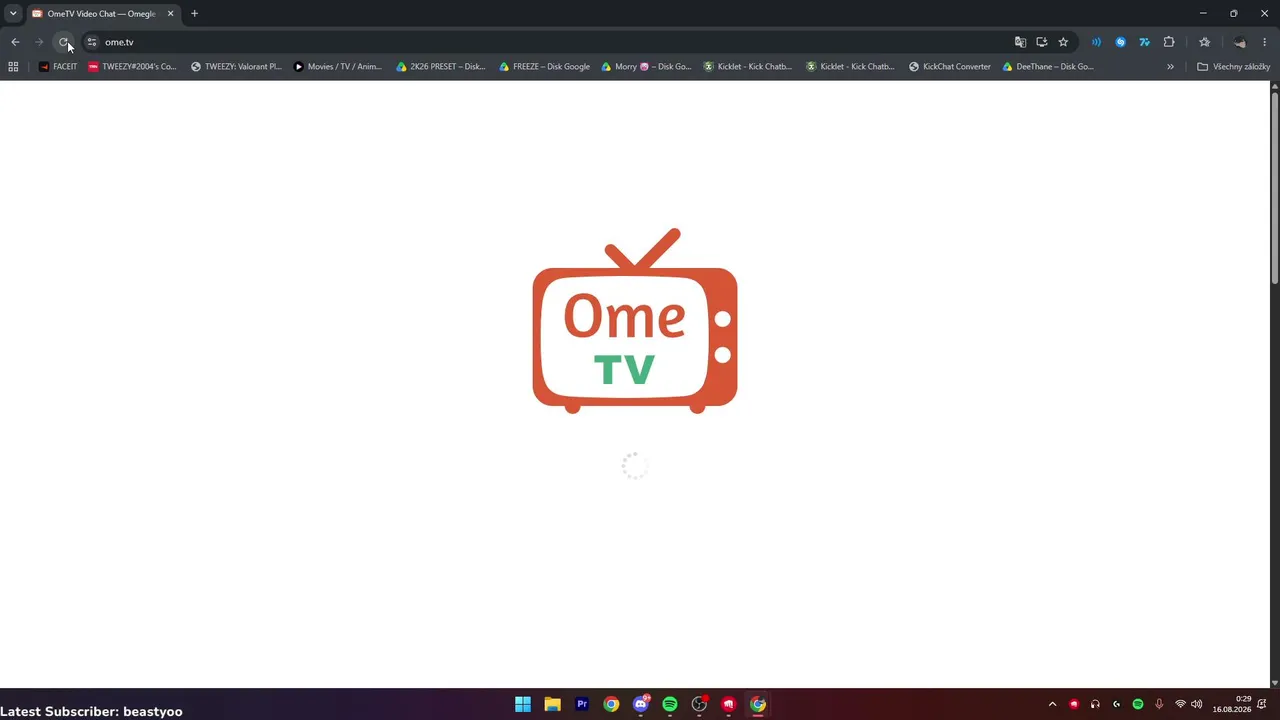1280x720 pixels.
Task: Open Spotify from the taskbar
Action: (670, 704)
